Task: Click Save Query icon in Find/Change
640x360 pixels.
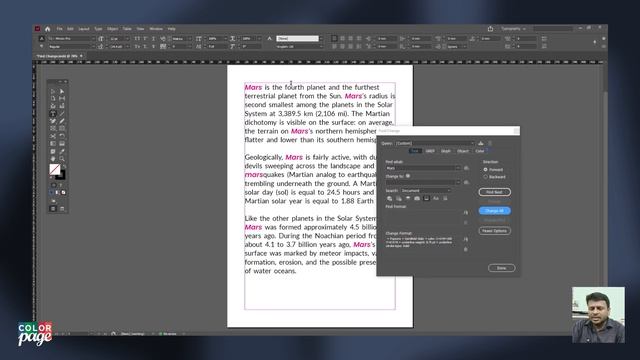Action: (x=480, y=143)
